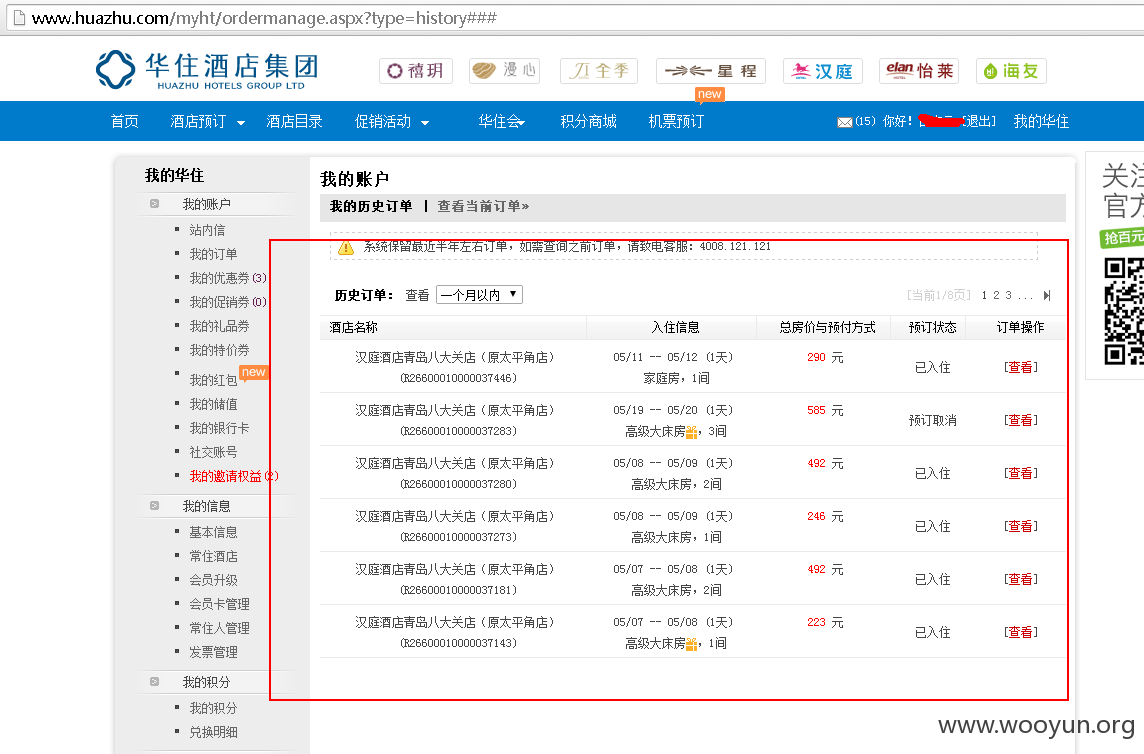Open the elan 怡莱 brand logo
The image size is (1144, 754).
pyautogui.click(x=919, y=71)
